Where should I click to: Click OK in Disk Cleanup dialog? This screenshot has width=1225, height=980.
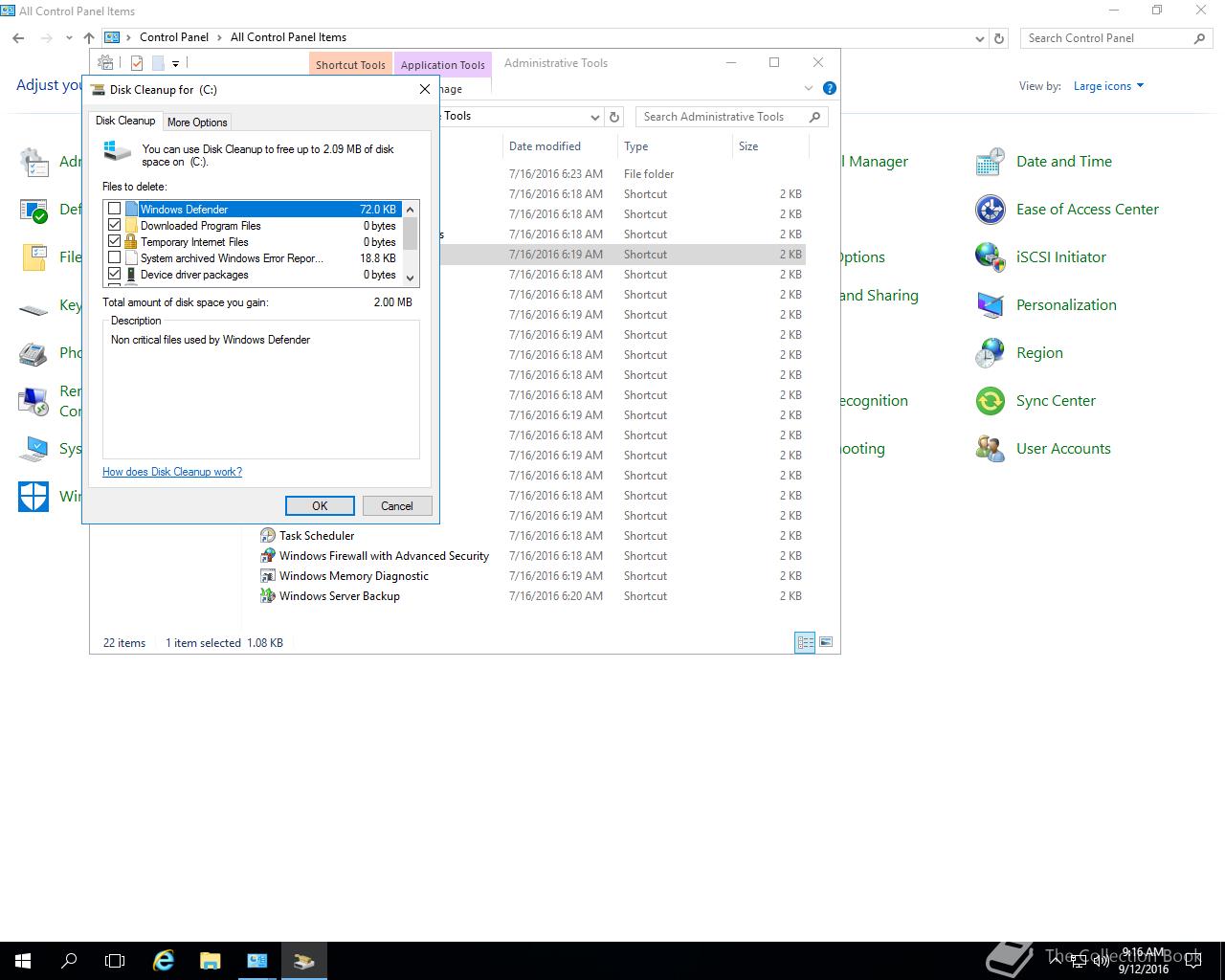320,506
